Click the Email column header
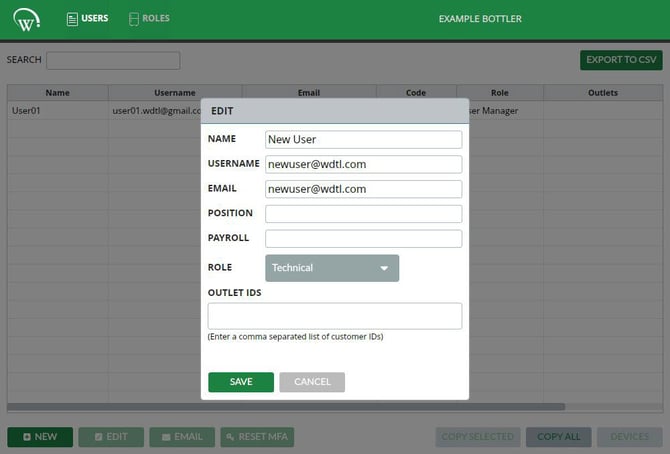 pos(309,92)
